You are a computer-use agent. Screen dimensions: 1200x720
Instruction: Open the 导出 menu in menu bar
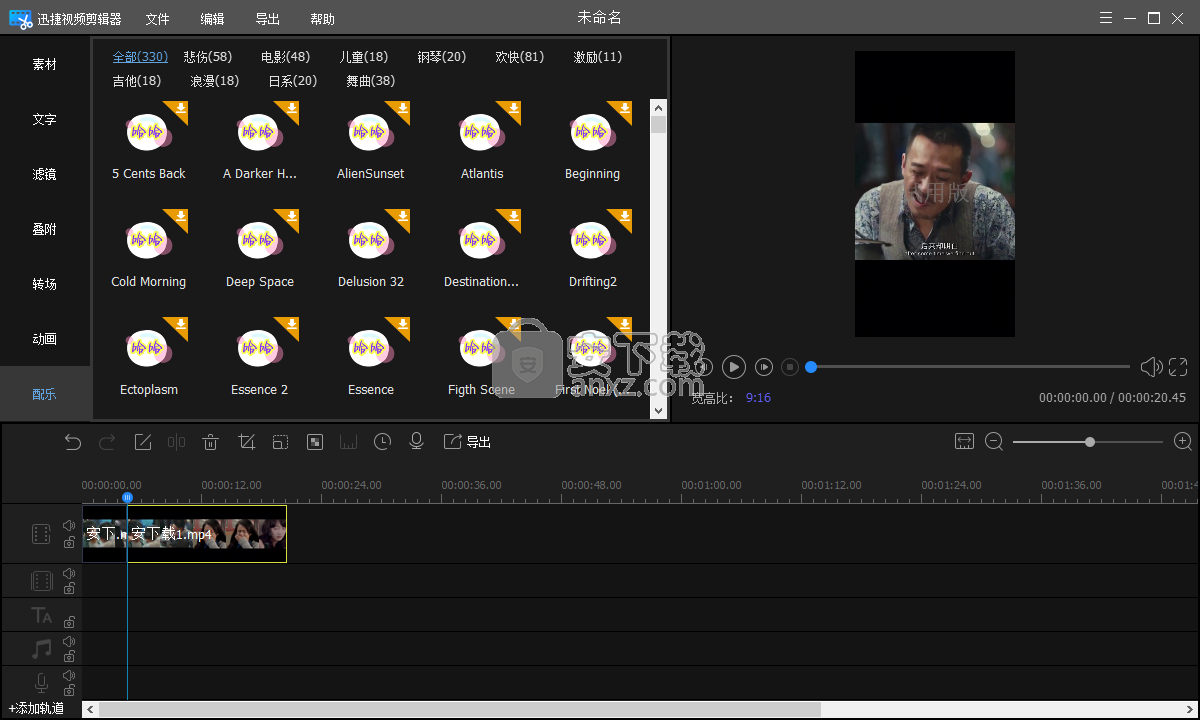[x=267, y=19]
